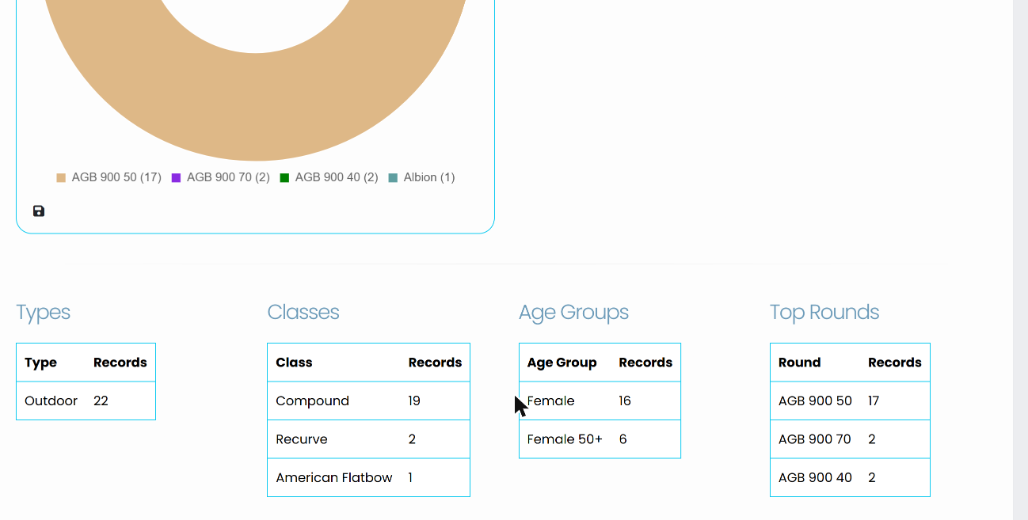Click the Round column header

(799, 363)
